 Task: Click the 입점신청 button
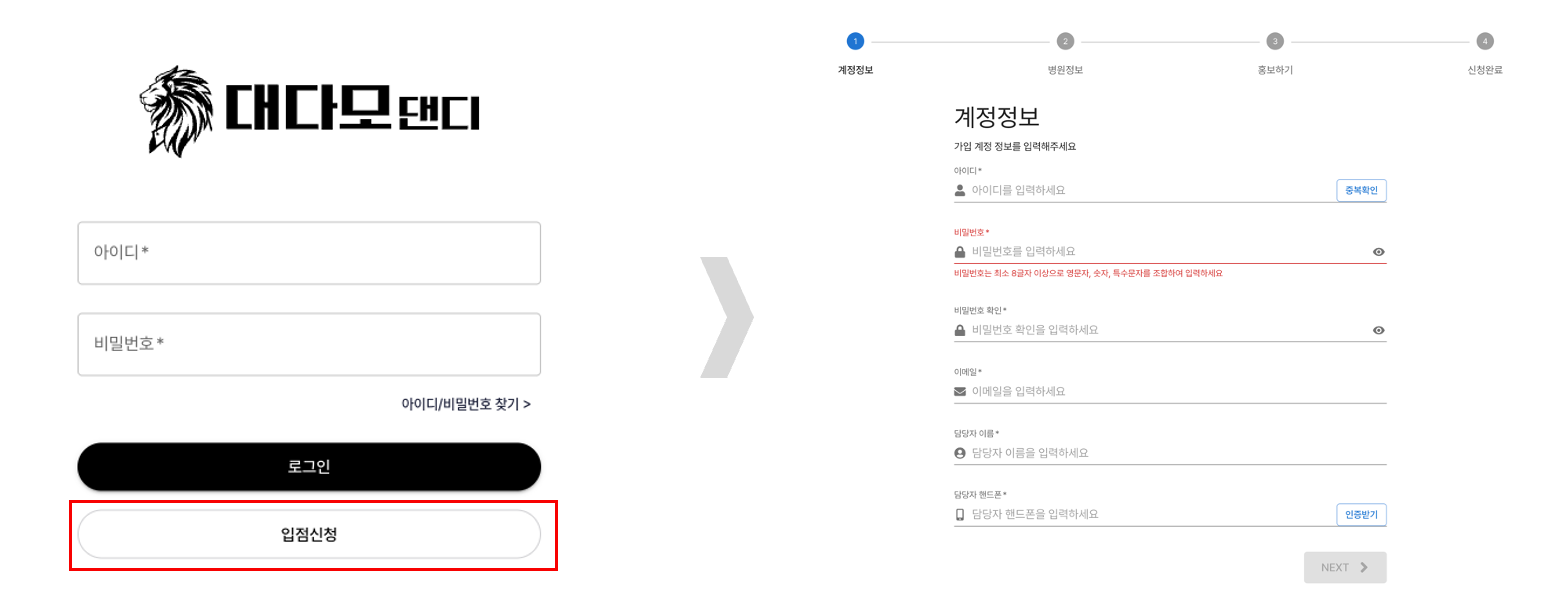pos(309,535)
